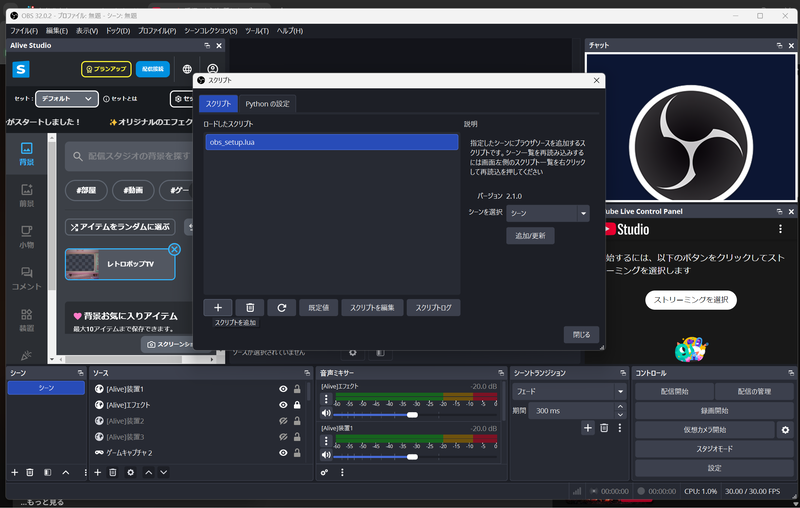Screen dimensions: 800x508
Task: Remove the scene transition with the trash icon
Action: point(604,428)
